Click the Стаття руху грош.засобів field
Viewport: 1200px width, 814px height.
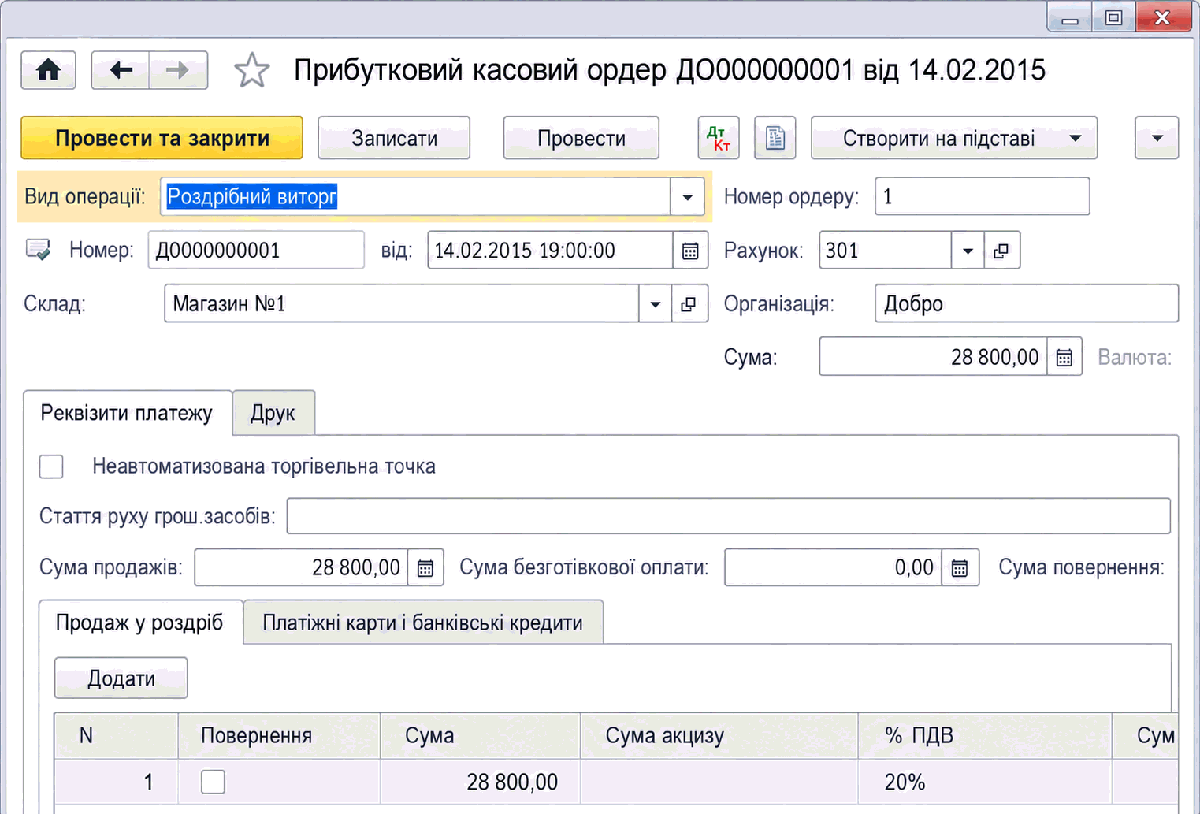pos(729,517)
